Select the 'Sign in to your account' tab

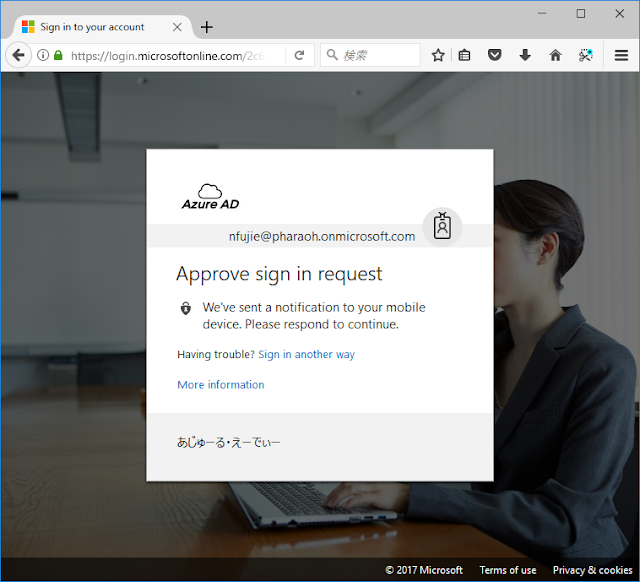(102, 27)
